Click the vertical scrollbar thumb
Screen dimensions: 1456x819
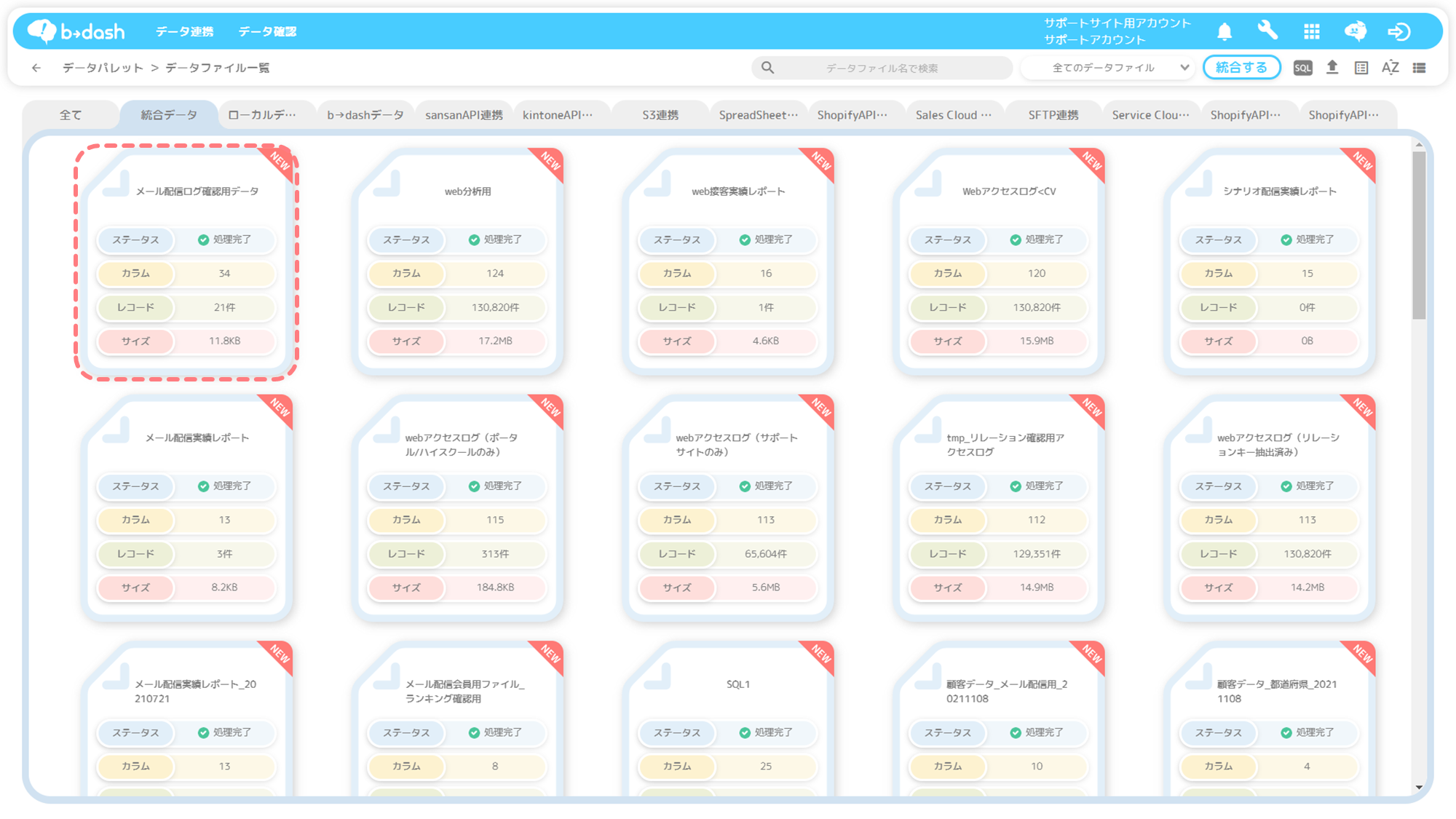point(1419,236)
